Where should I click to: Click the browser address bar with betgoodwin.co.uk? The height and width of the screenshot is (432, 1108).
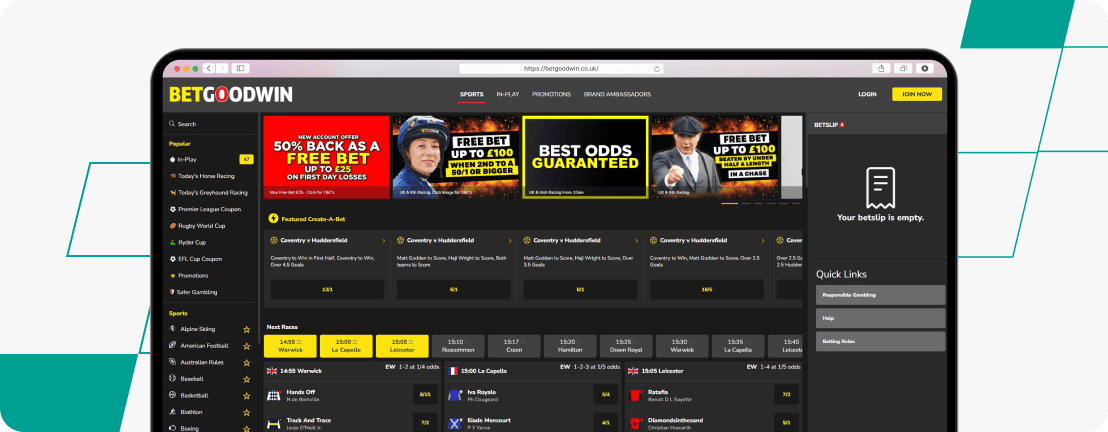click(562, 69)
